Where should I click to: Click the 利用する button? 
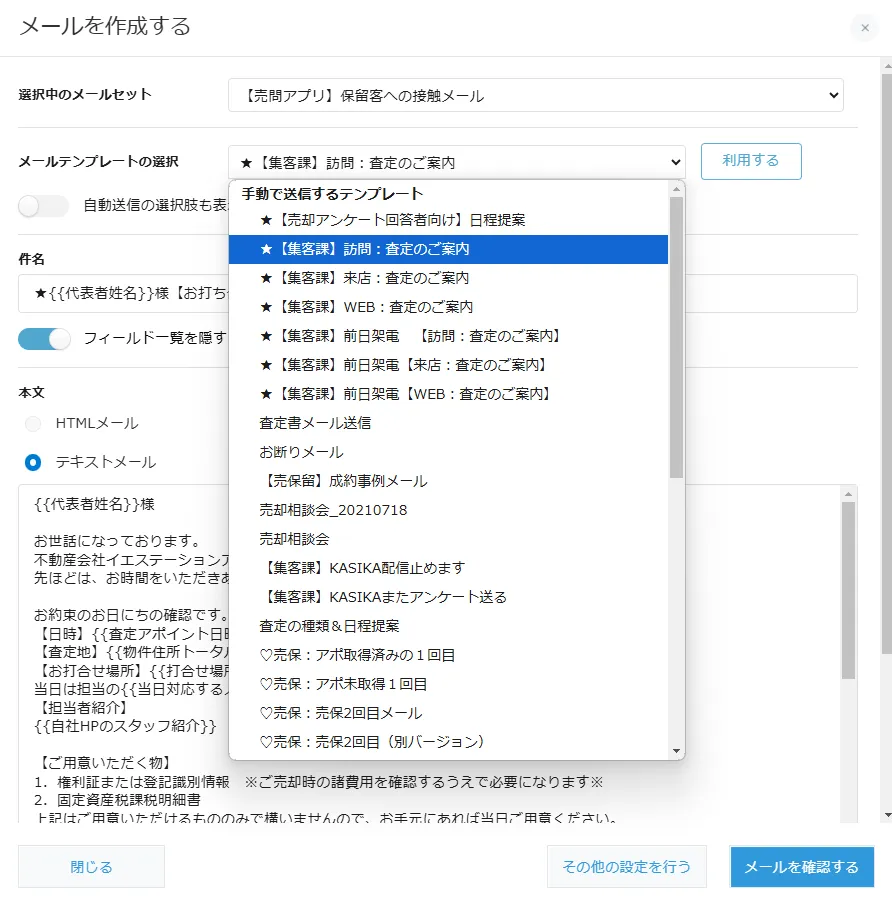click(750, 161)
